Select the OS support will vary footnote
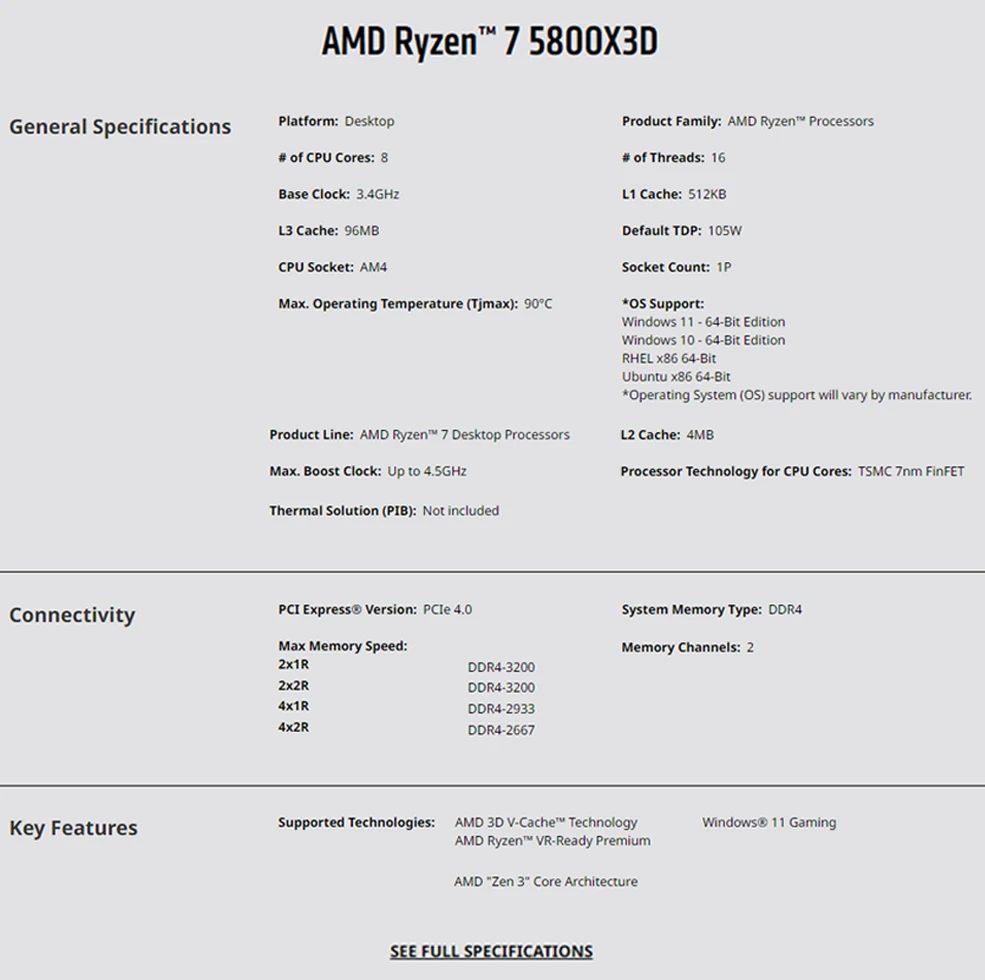The height and width of the screenshot is (980, 985). [x=797, y=395]
